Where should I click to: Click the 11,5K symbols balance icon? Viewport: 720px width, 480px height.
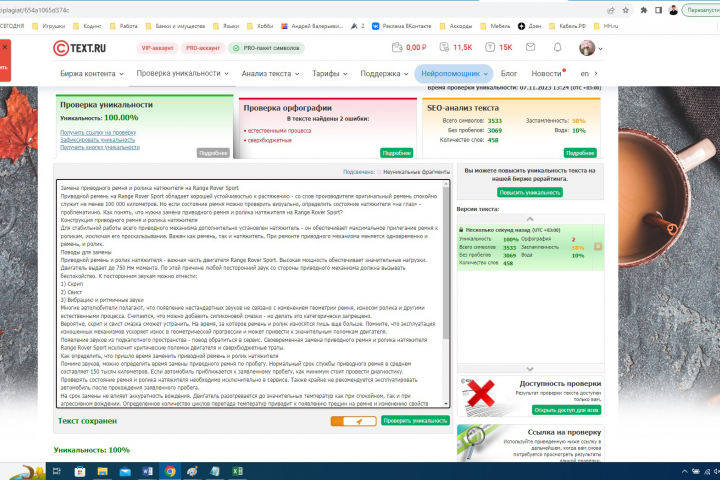coord(444,47)
